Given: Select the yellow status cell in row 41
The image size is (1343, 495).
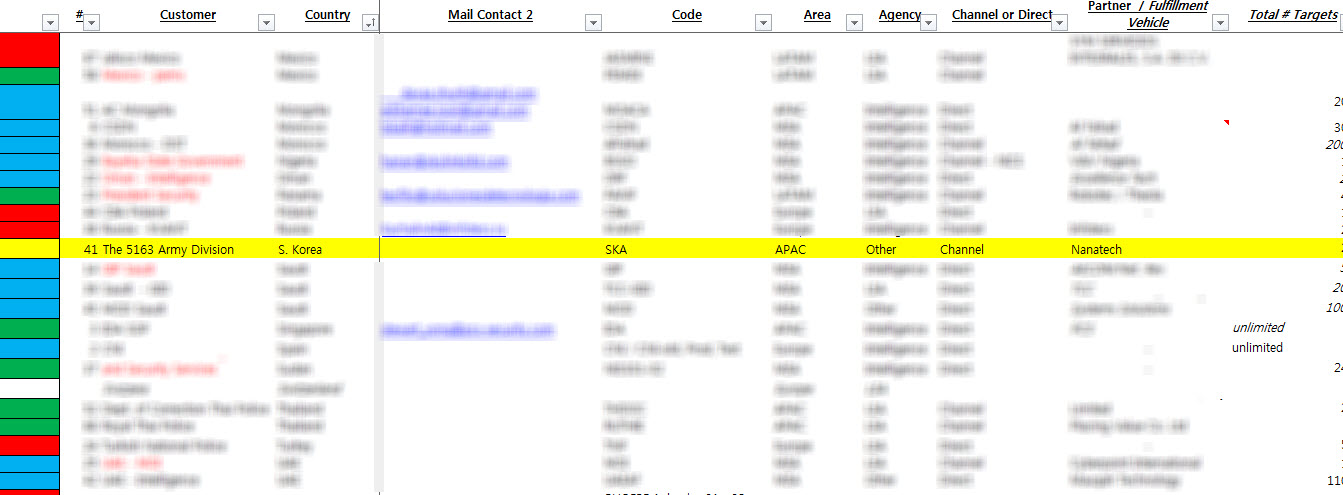Looking at the screenshot, I should coord(29,249).
